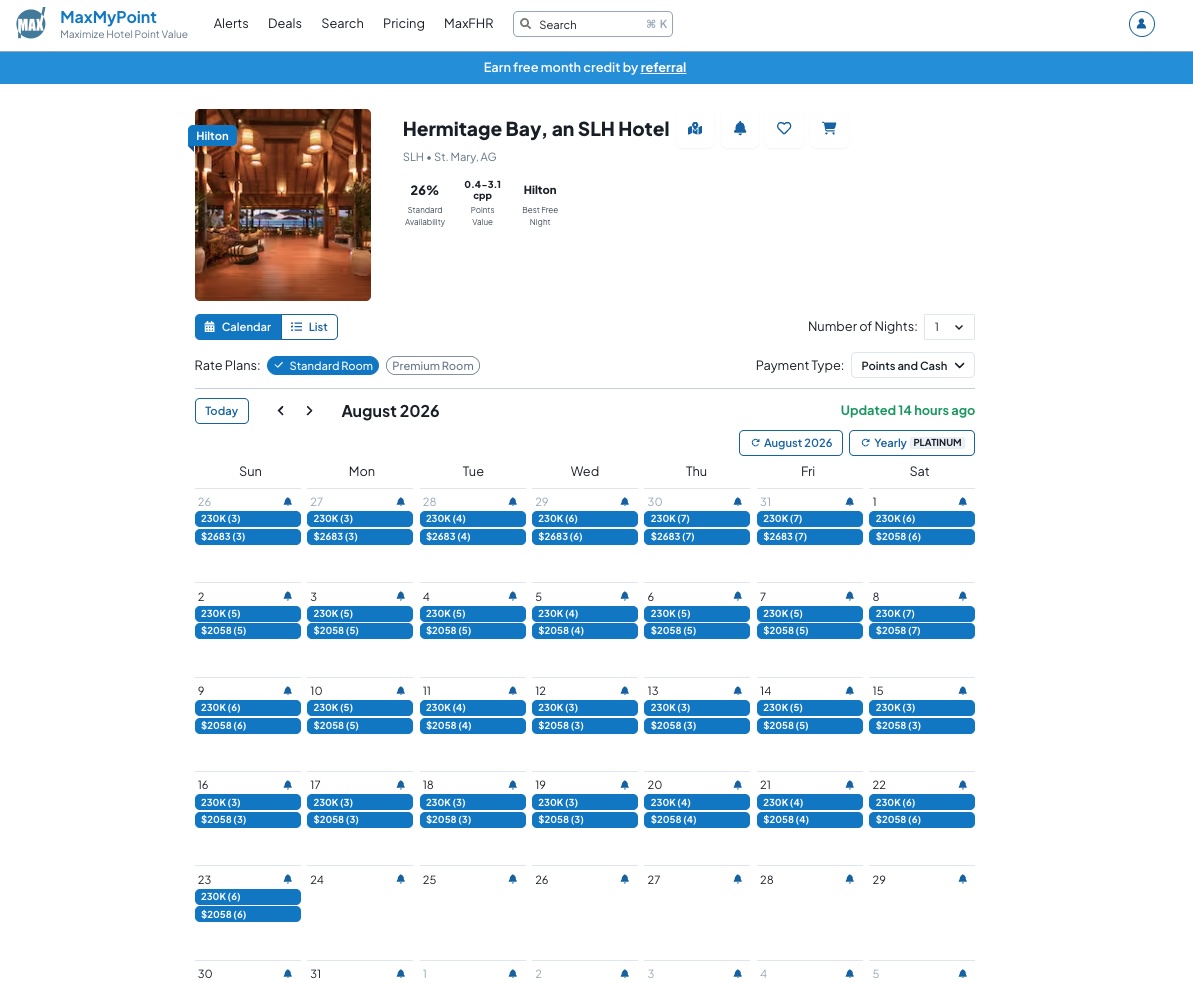Refresh August 2026 availability
The height and width of the screenshot is (983, 1193).
pos(791,443)
